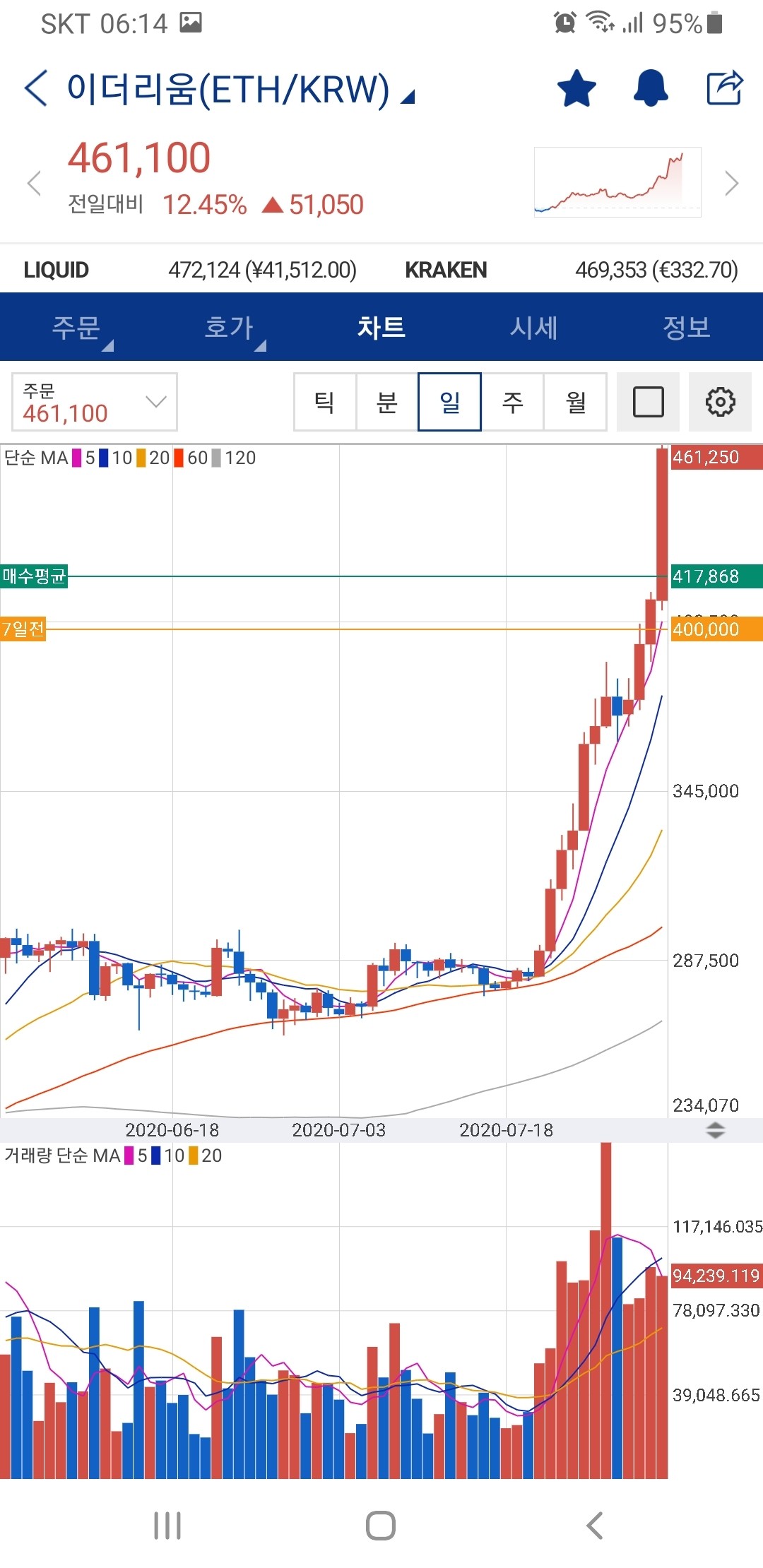Select the 일 daily chart interval
Screen dimensions: 763x1568
click(x=449, y=402)
